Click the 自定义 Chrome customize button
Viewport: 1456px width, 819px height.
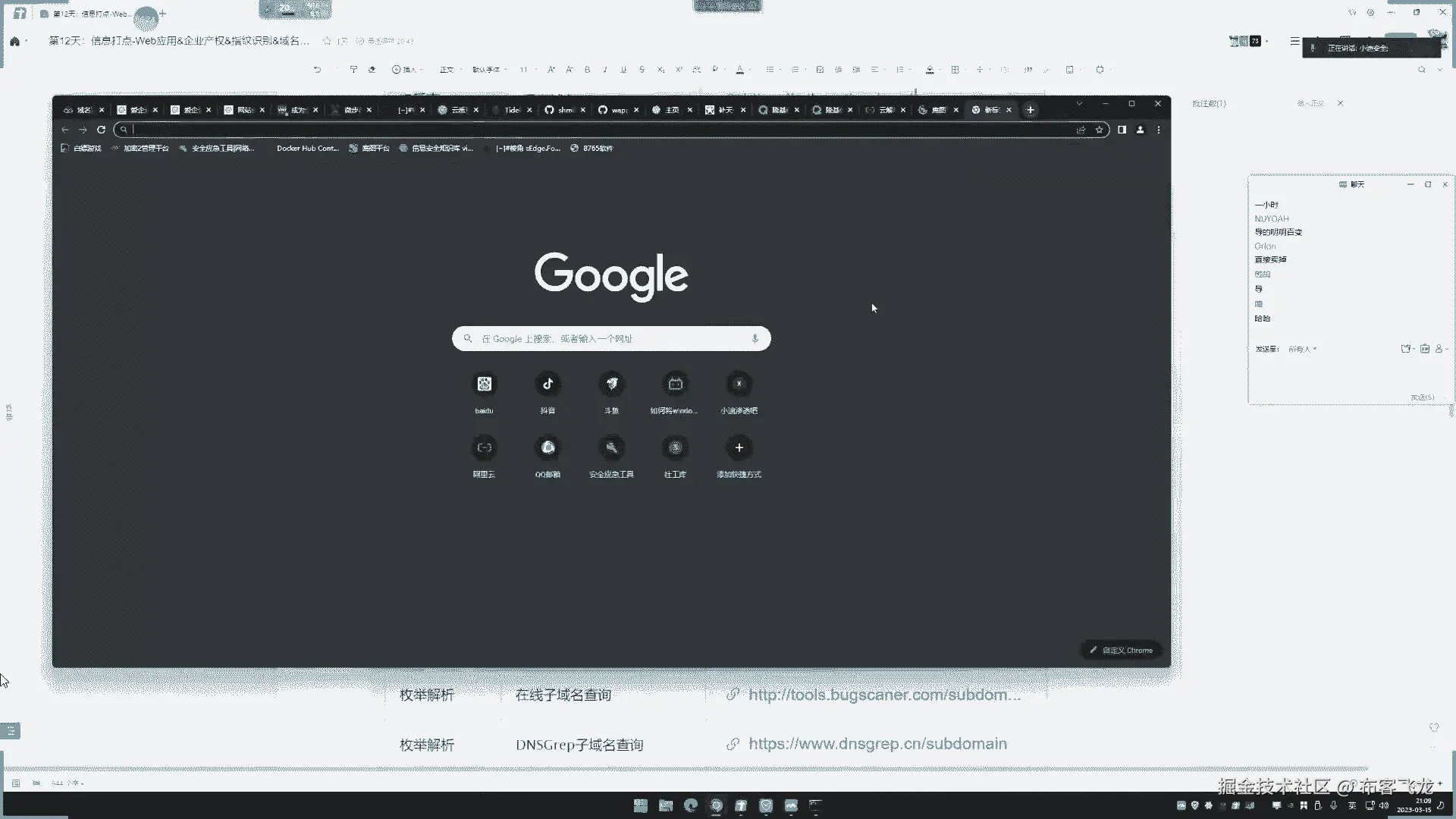click(1121, 650)
